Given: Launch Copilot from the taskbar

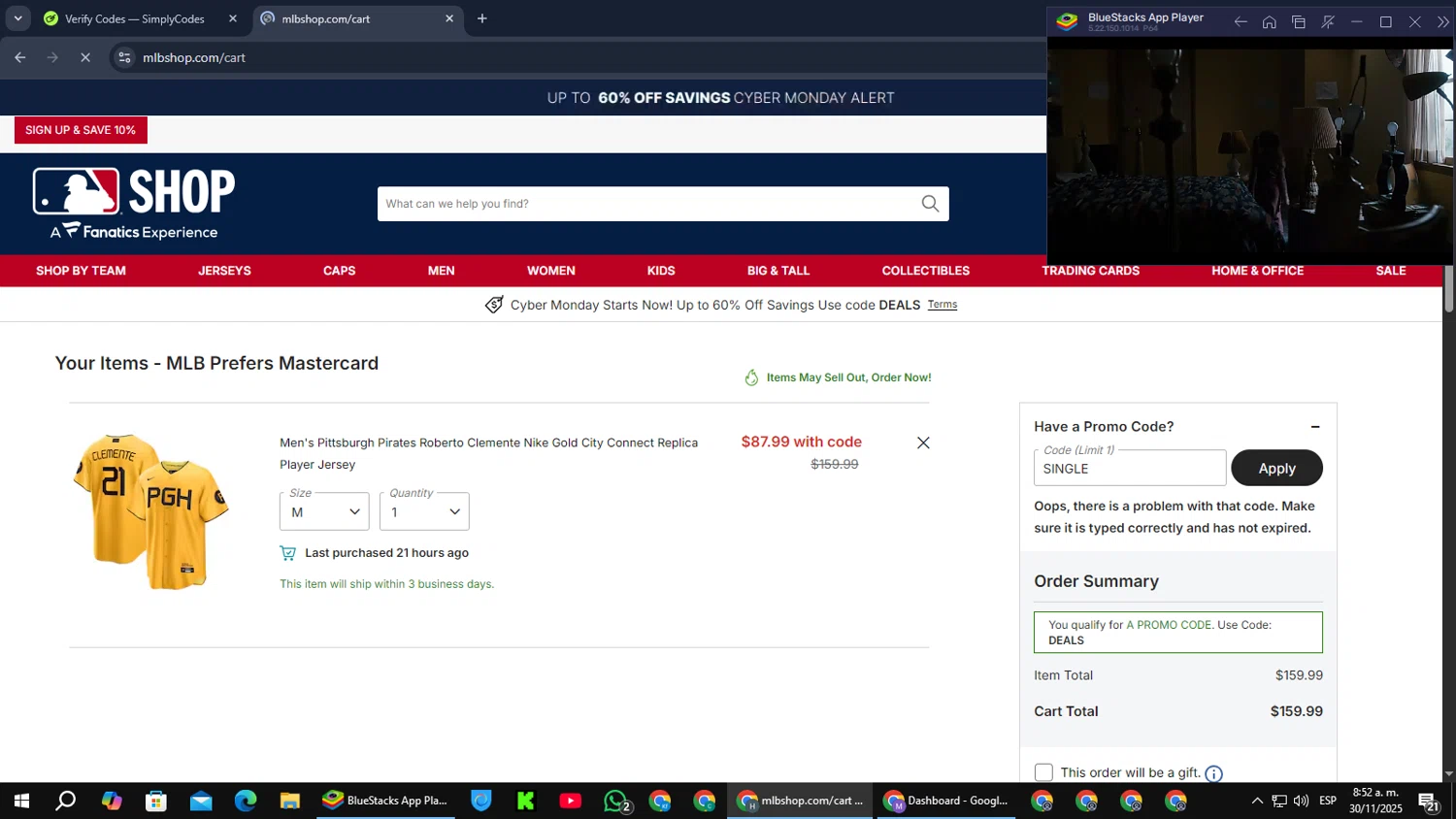Looking at the screenshot, I should pos(112,801).
